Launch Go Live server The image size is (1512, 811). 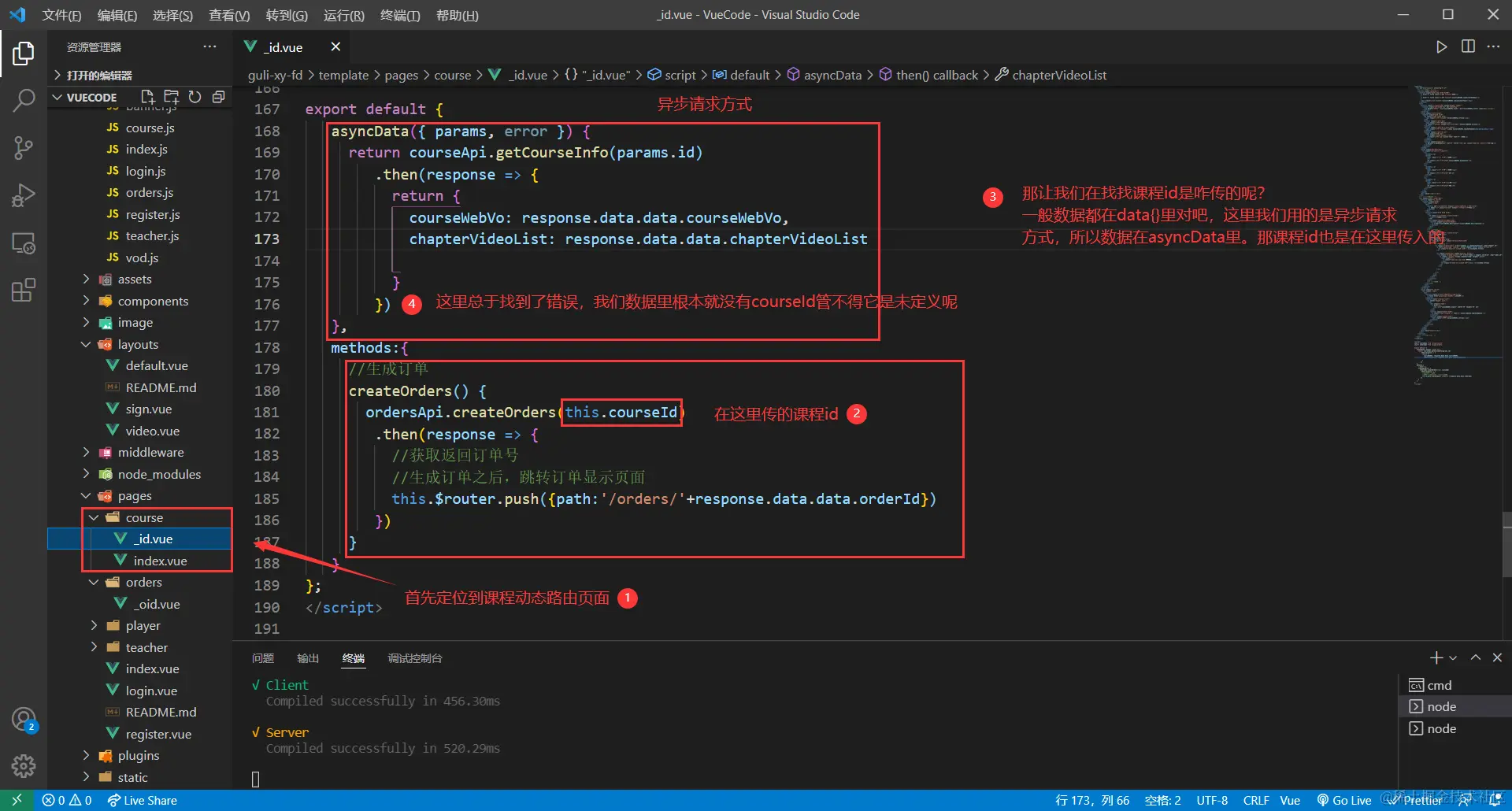[x=1344, y=800]
